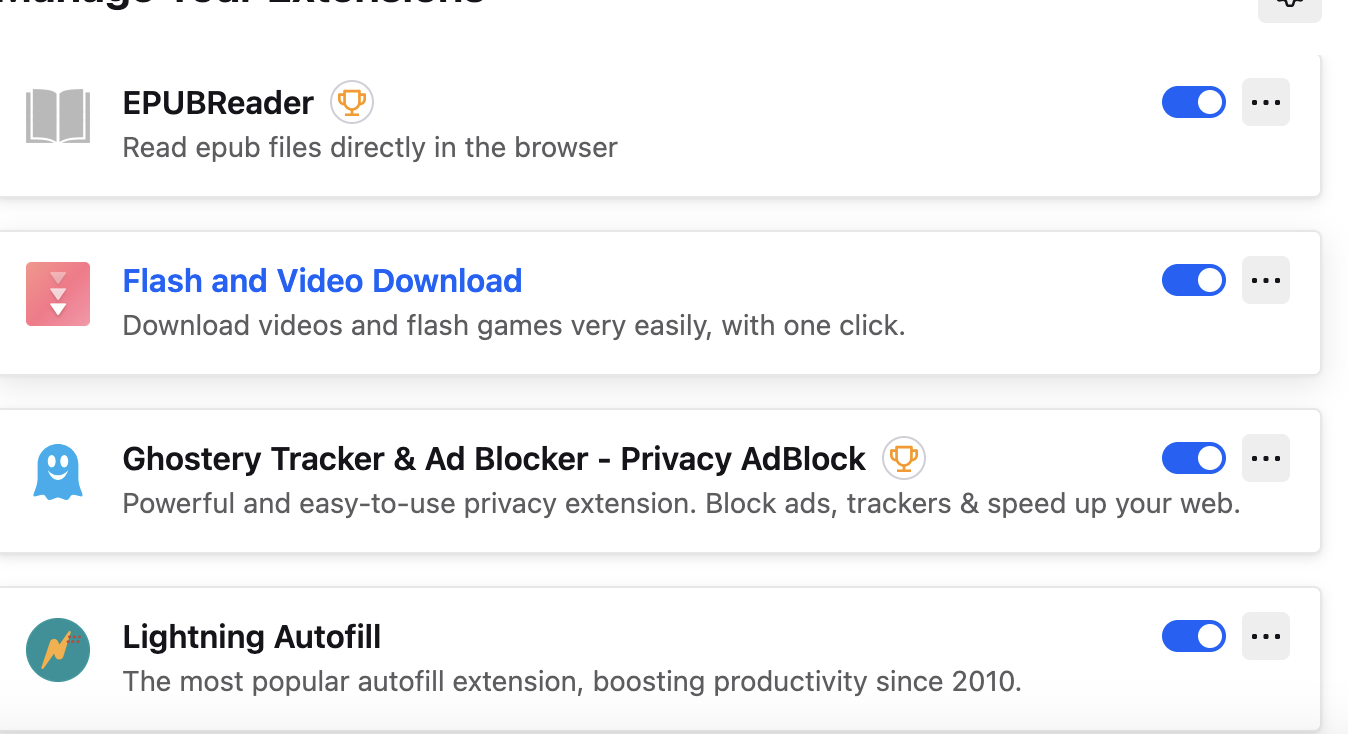
Task: Turn off Flash and Video Download toggle
Action: [1194, 281]
